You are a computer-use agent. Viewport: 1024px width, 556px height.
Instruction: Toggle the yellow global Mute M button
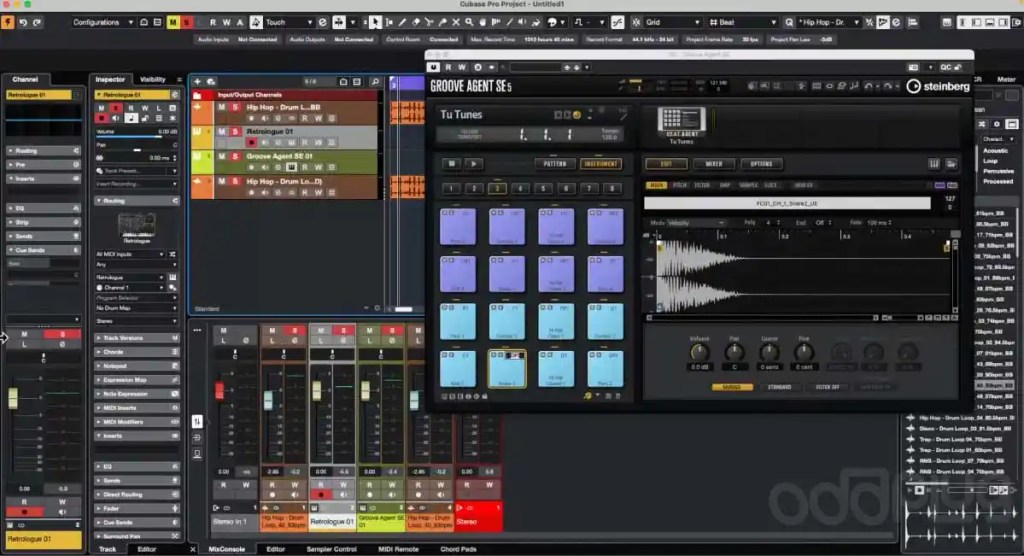click(x=173, y=22)
